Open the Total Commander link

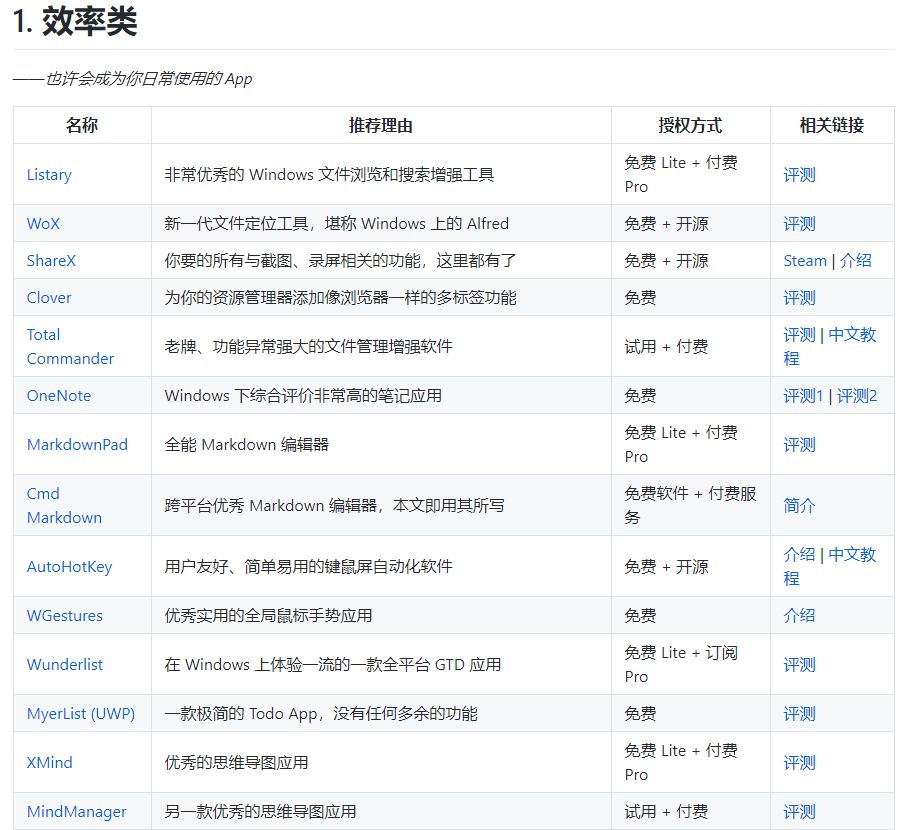[x=68, y=346]
